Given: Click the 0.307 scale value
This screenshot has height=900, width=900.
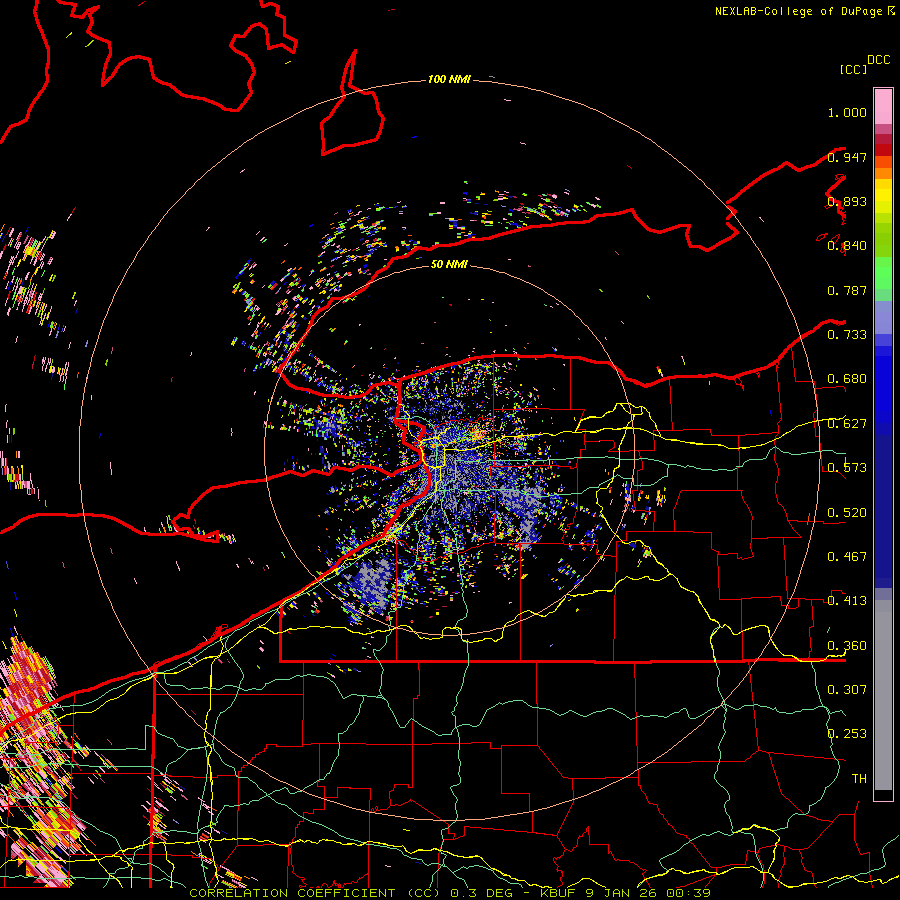Looking at the screenshot, I should [x=847, y=689].
